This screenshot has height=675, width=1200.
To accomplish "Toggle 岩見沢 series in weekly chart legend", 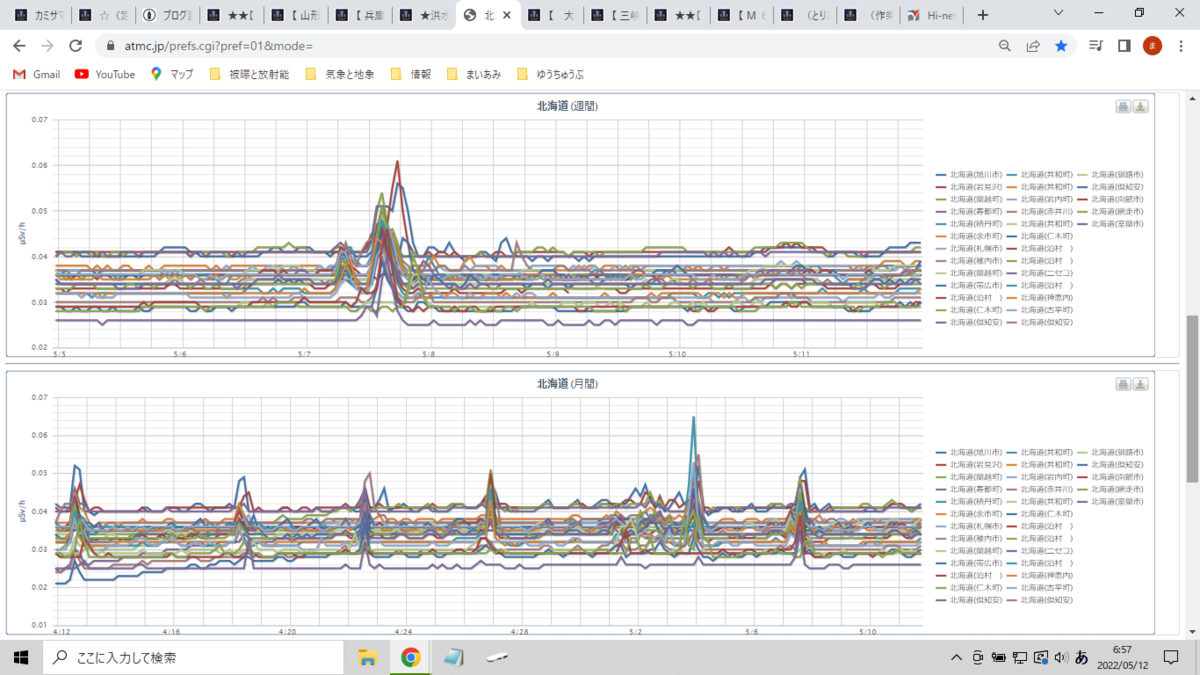I will coord(969,187).
